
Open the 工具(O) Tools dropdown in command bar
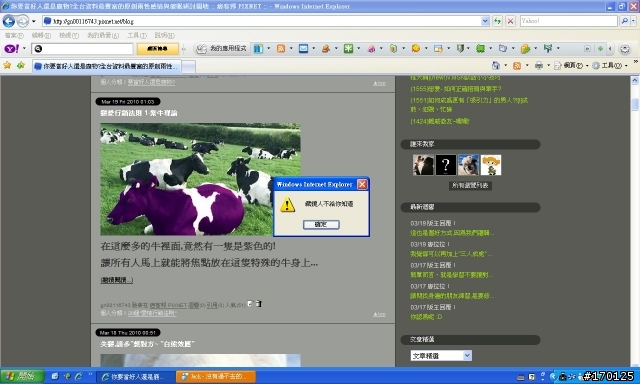pos(610,66)
